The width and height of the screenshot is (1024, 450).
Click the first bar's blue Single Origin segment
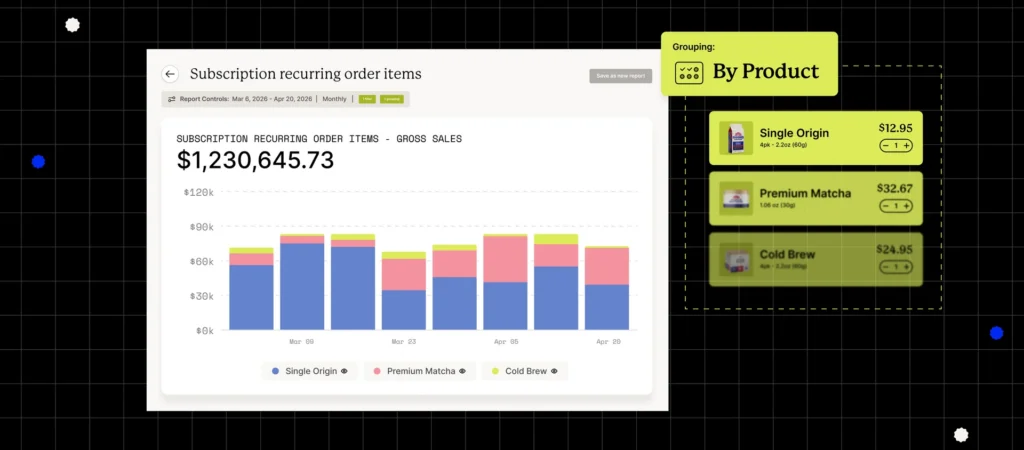(251, 297)
